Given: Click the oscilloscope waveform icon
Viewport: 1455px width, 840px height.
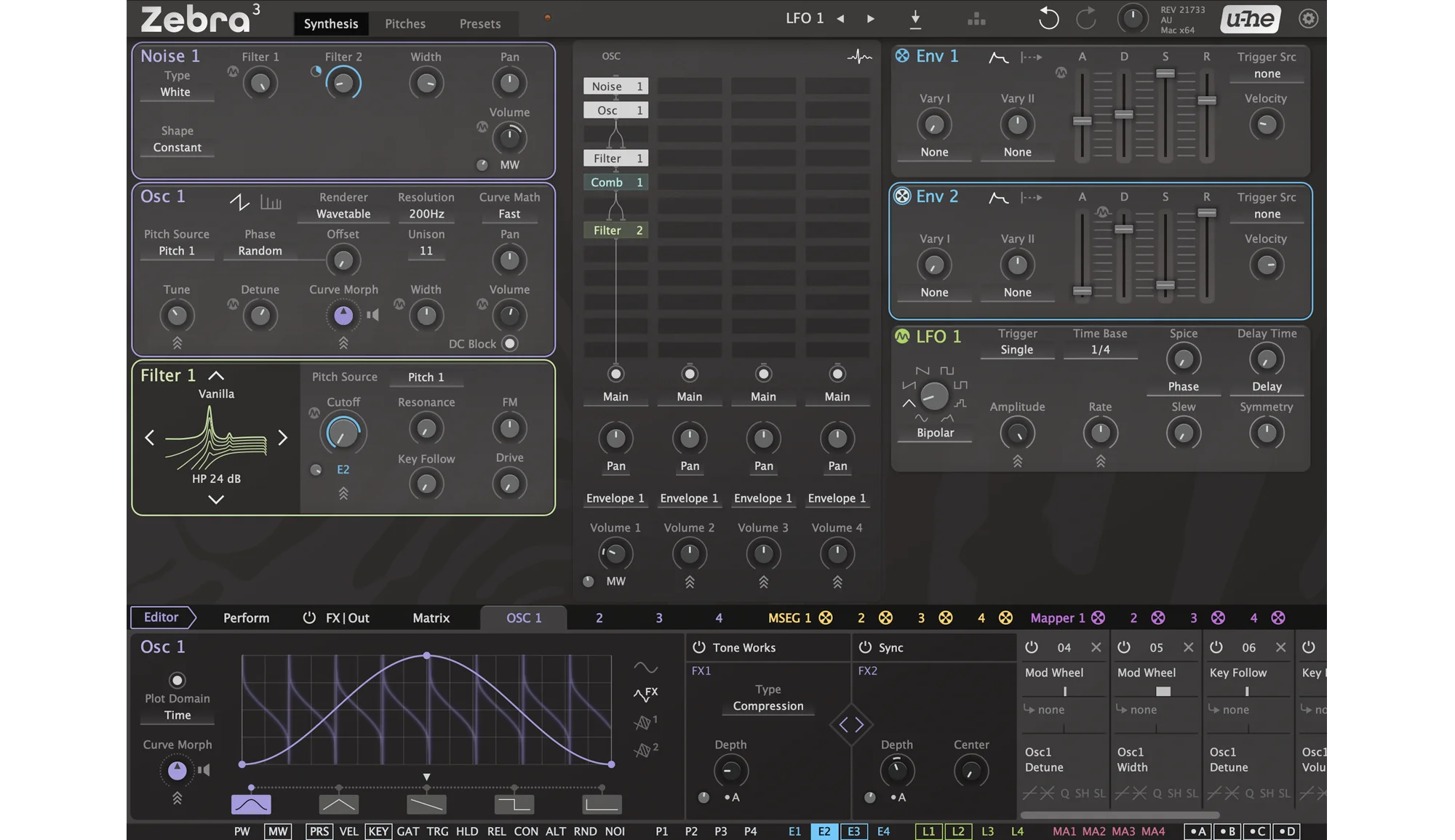Looking at the screenshot, I should click(x=859, y=56).
